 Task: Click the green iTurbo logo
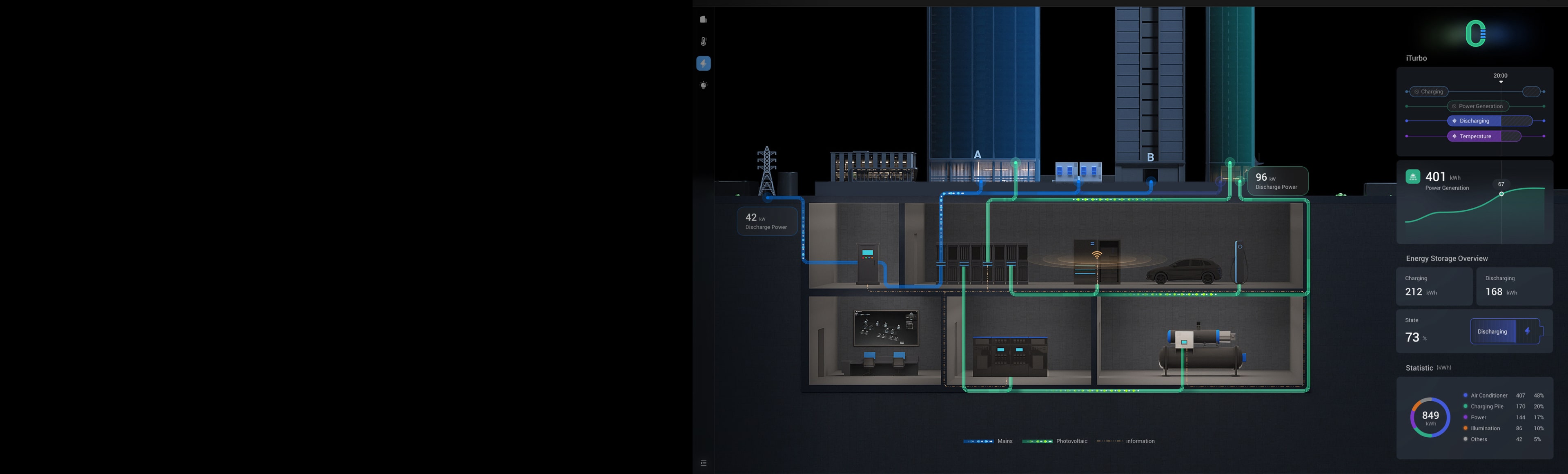pos(1475,34)
